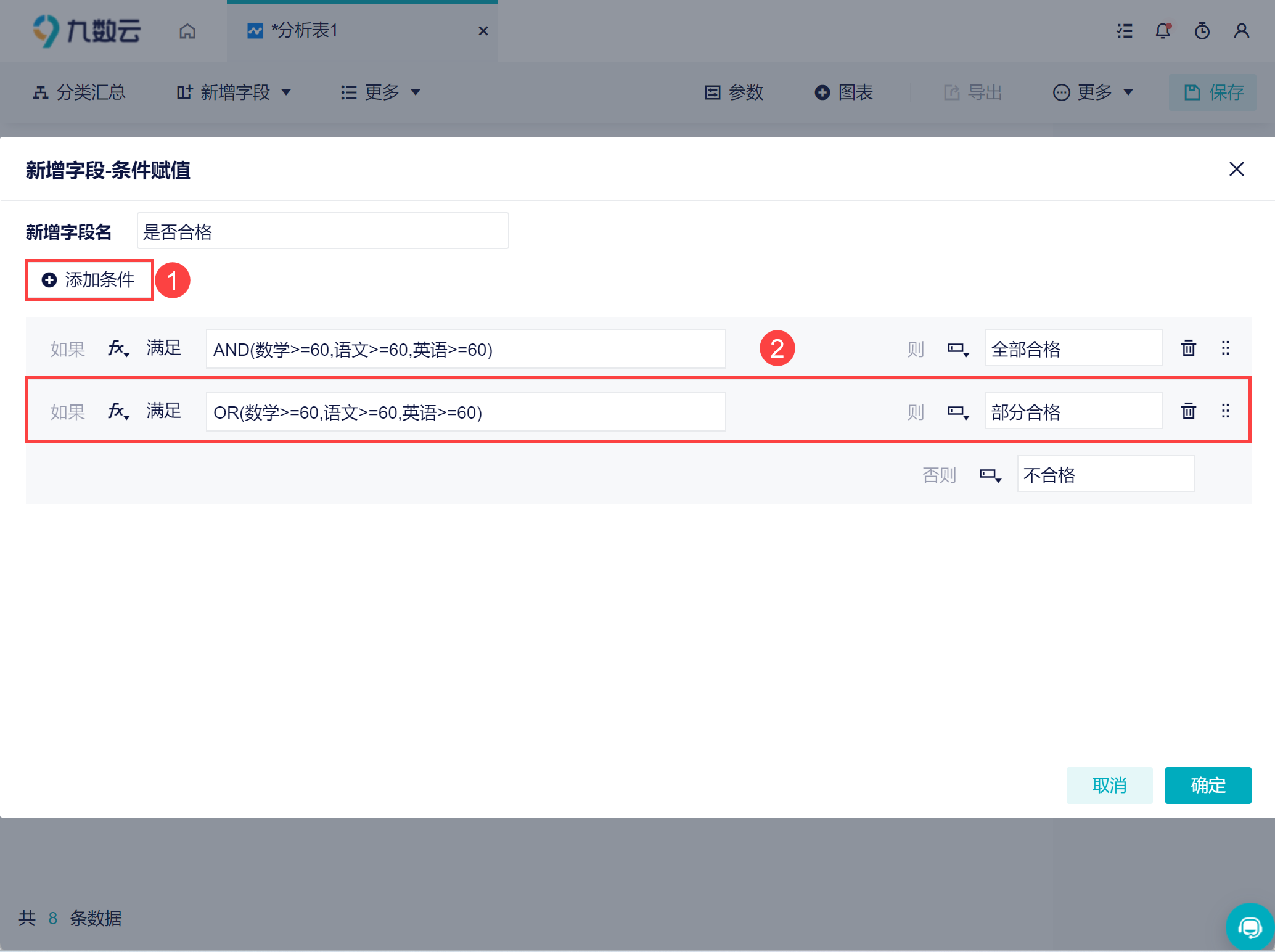Open value type dropdown for 否则
1275x952 pixels.
[990, 475]
